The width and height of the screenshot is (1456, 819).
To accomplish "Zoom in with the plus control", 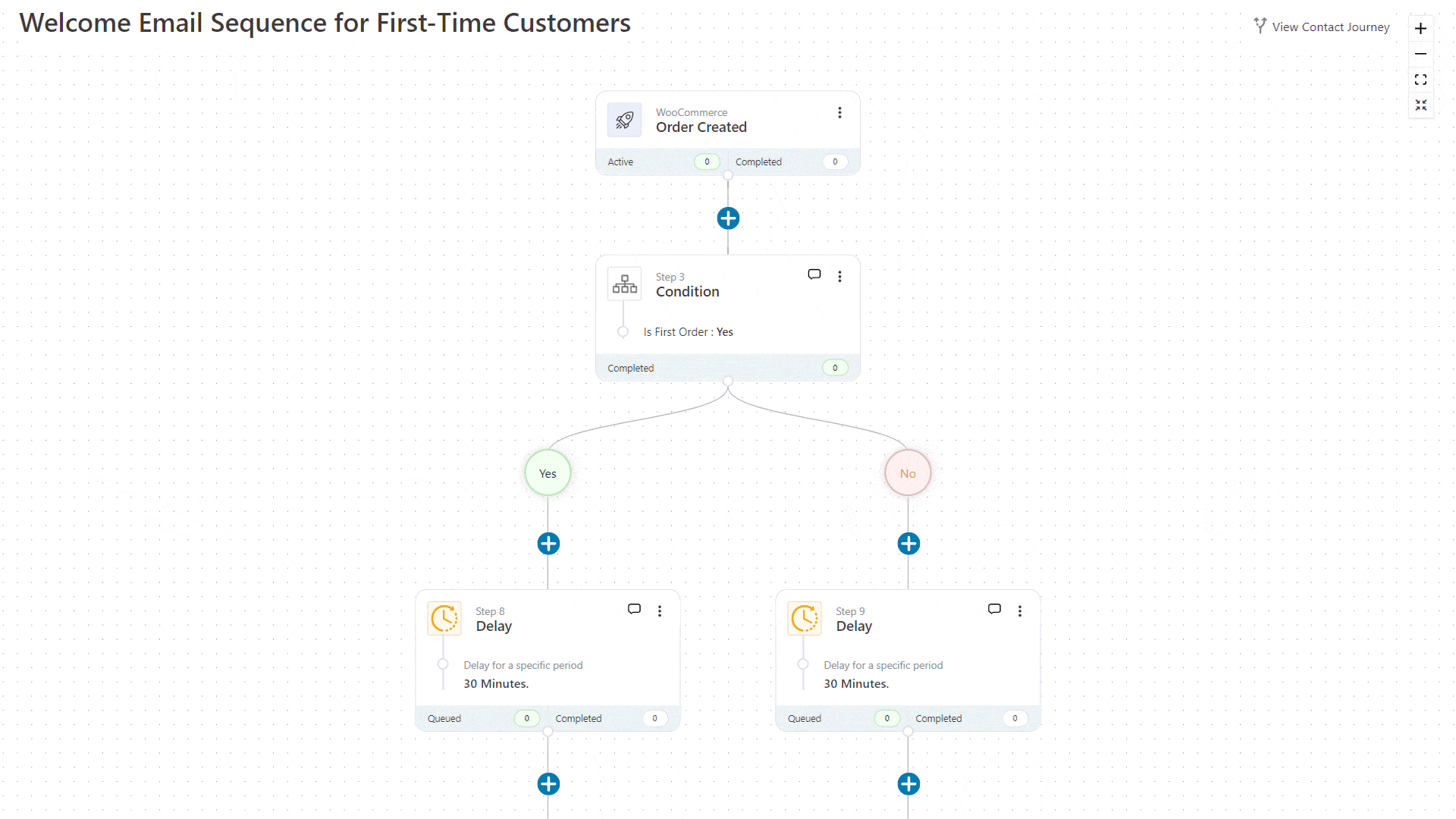I will tap(1420, 29).
